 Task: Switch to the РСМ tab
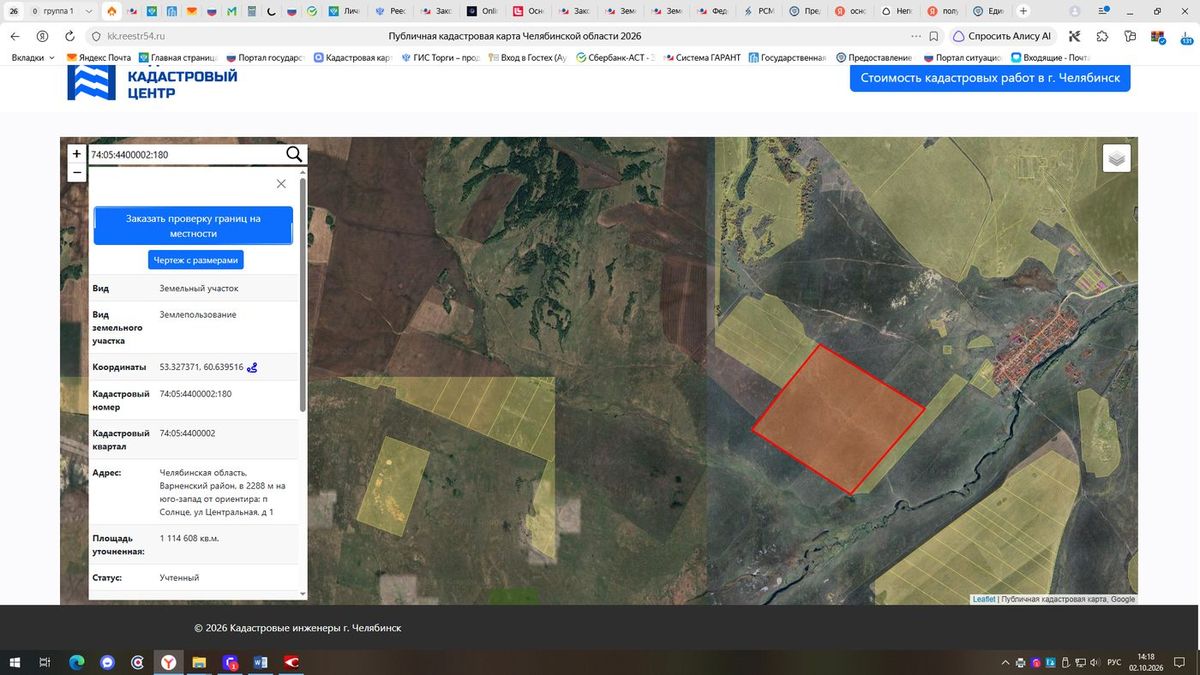(x=761, y=11)
